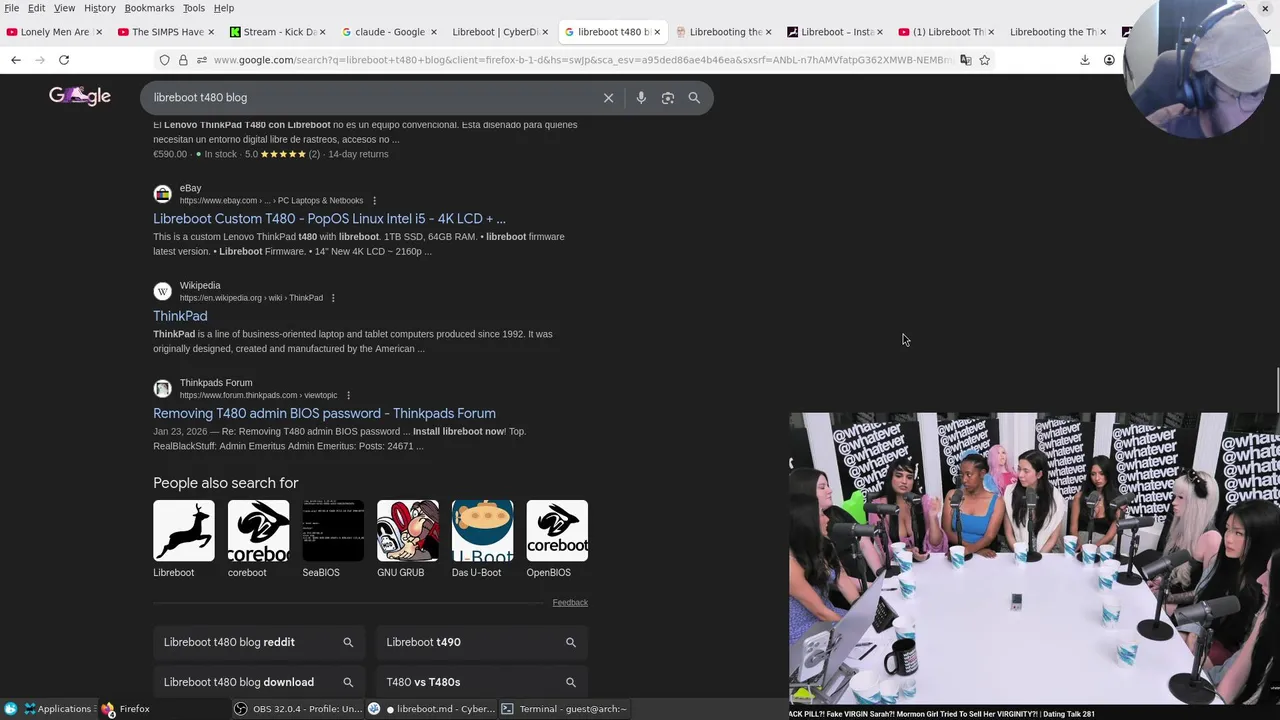Click the magnifier search submit icon
The image size is (1280, 720).
click(x=694, y=98)
